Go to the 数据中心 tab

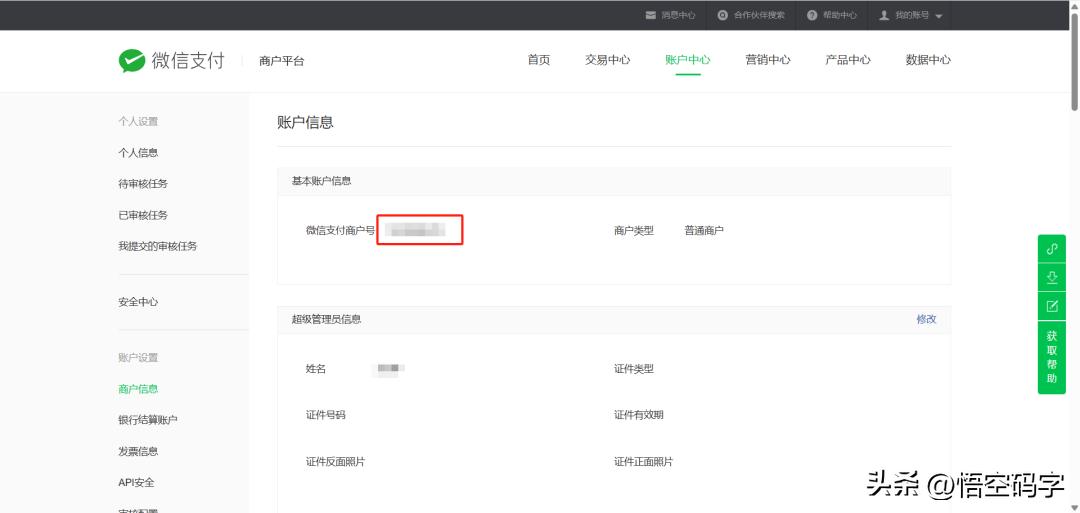point(927,60)
